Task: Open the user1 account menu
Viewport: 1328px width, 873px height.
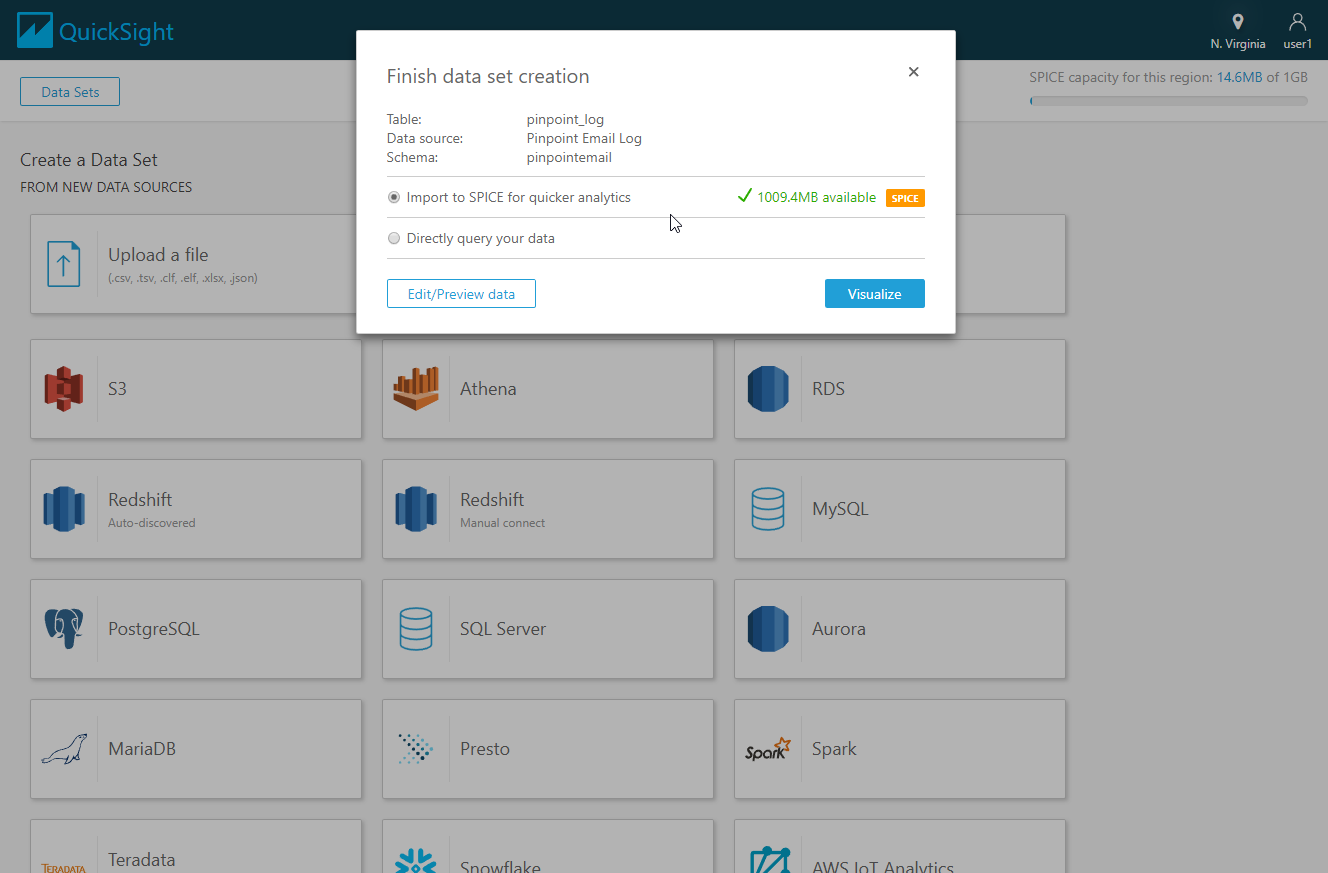Action: [x=1297, y=31]
